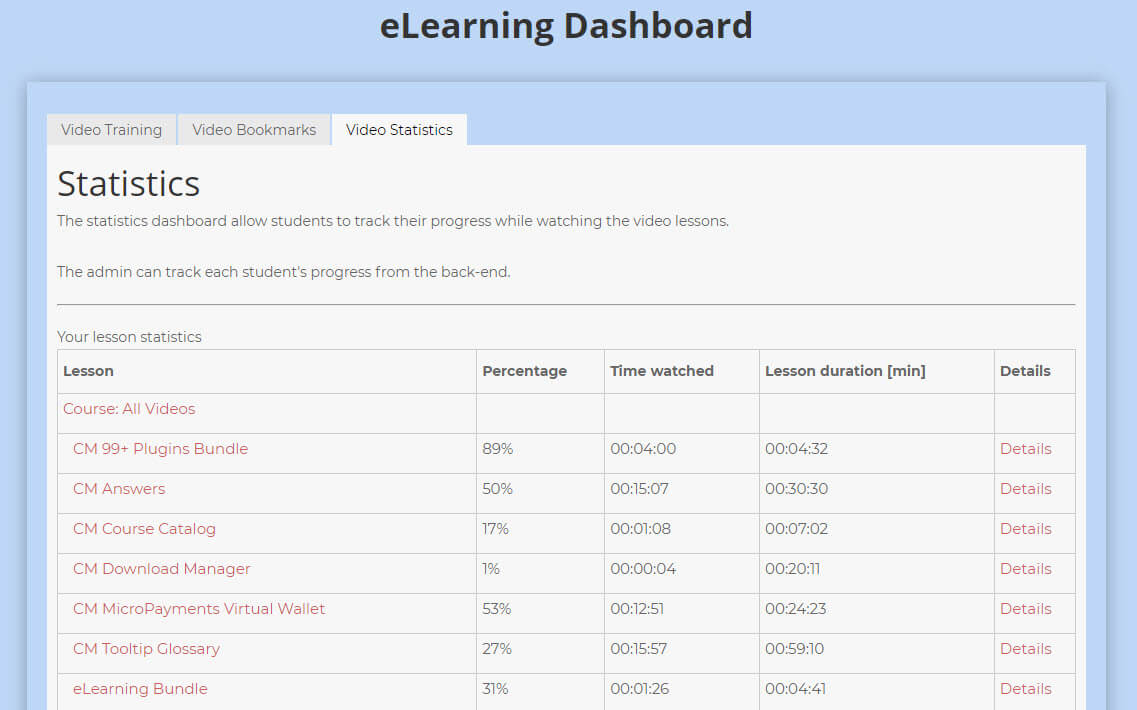Open the CM Download Manager lesson
The height and width of the screenshot is (710, 1137).
click(161, 569)
